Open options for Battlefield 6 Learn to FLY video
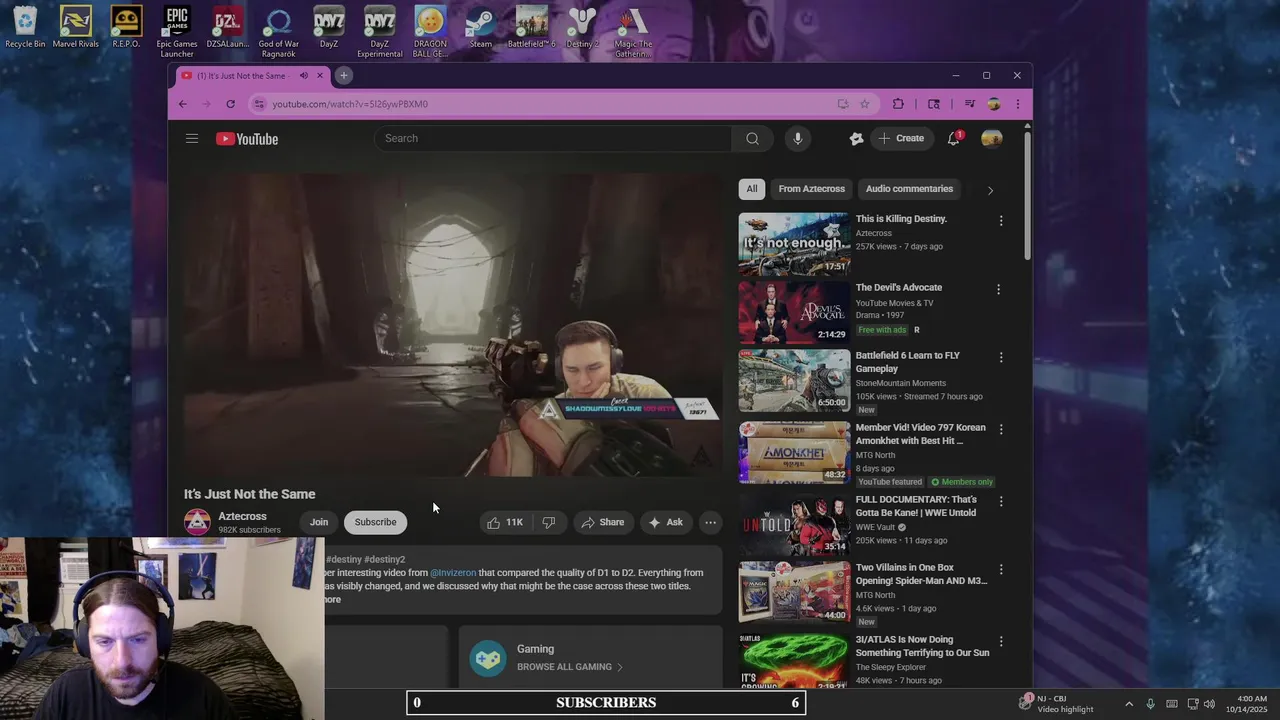Image resolution: width=1280 pixels, height=720 pixels. point(1000,358)
